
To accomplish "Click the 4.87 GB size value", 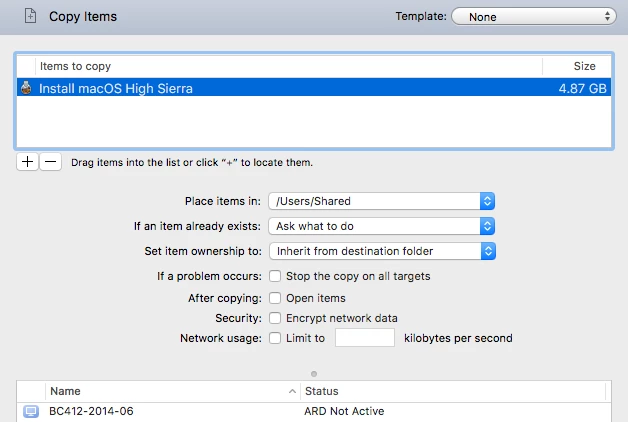I will (582, 88).
